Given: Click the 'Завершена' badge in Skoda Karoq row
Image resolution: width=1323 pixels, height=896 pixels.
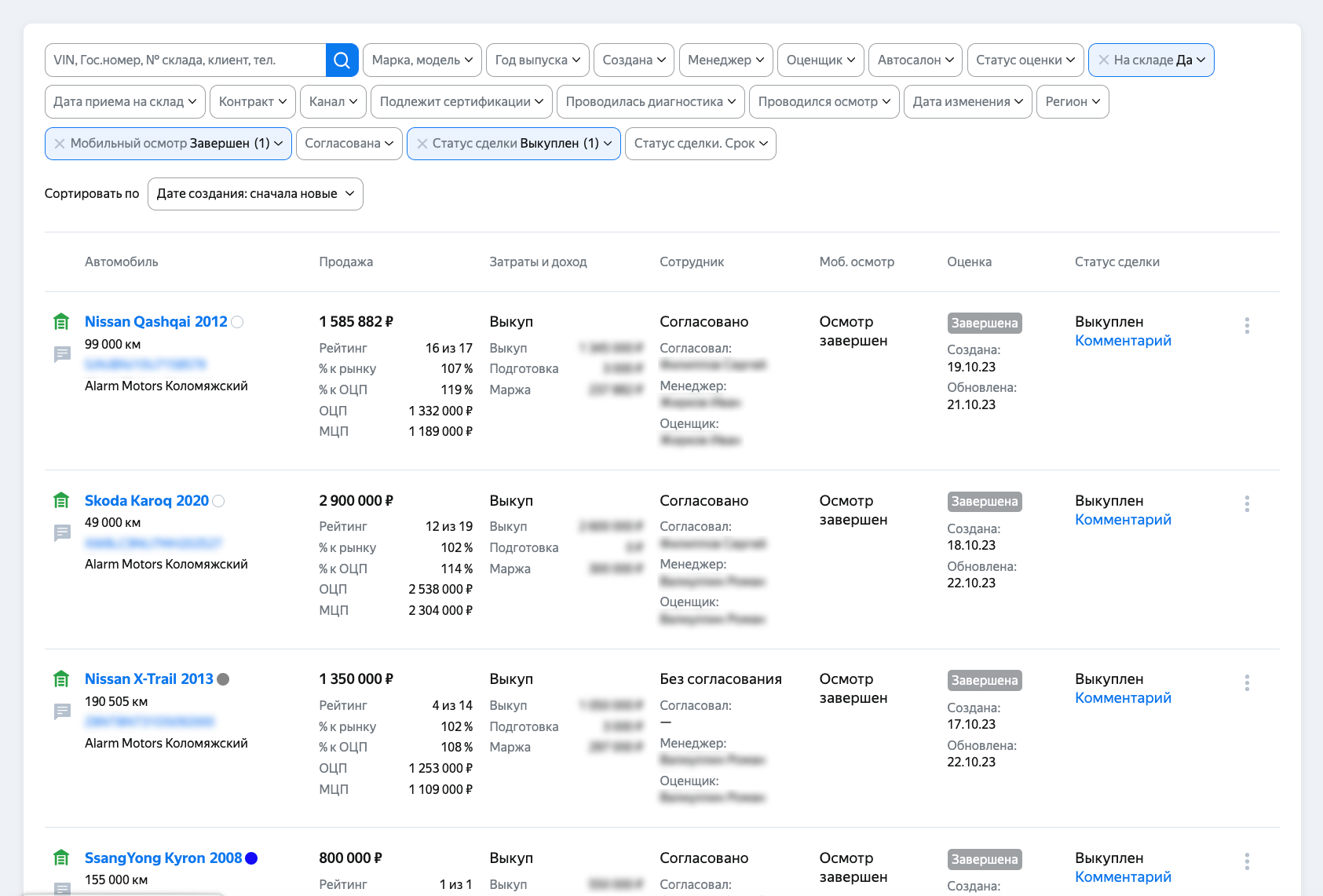Looking at the screenshot, I should pyautogui.click(x=985, y=502).
